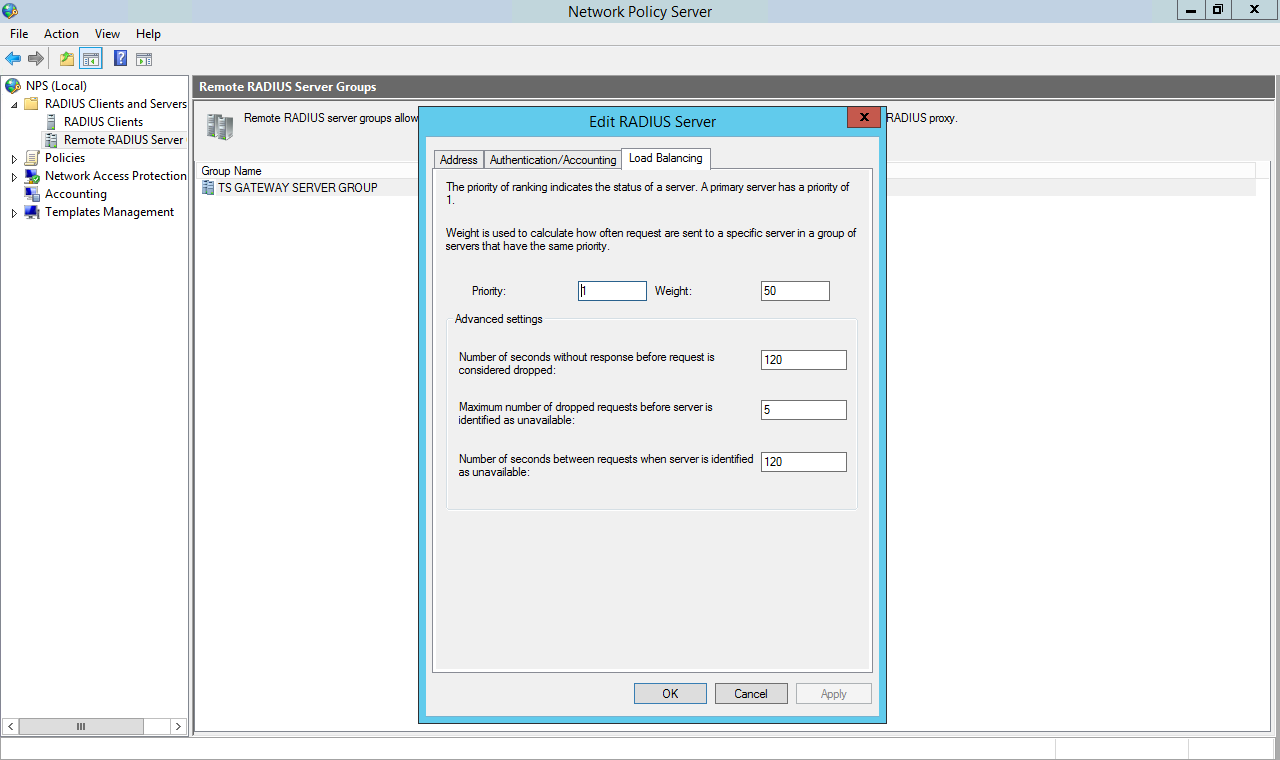Select Accounting in the tree
The width and height of the screenshot is (1280, 760).
[x=75, y=194]
